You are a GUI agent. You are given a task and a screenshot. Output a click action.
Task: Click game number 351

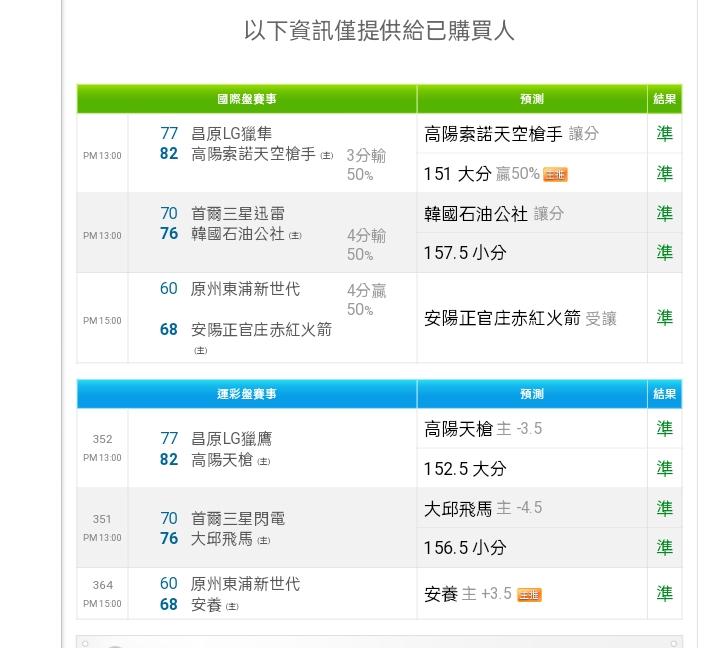click(x=102, y=519)
